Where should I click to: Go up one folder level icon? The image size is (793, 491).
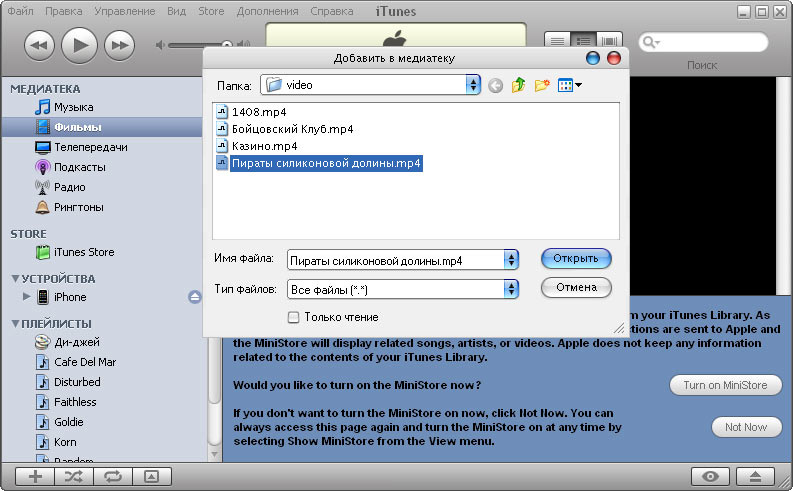pos(519,85)
